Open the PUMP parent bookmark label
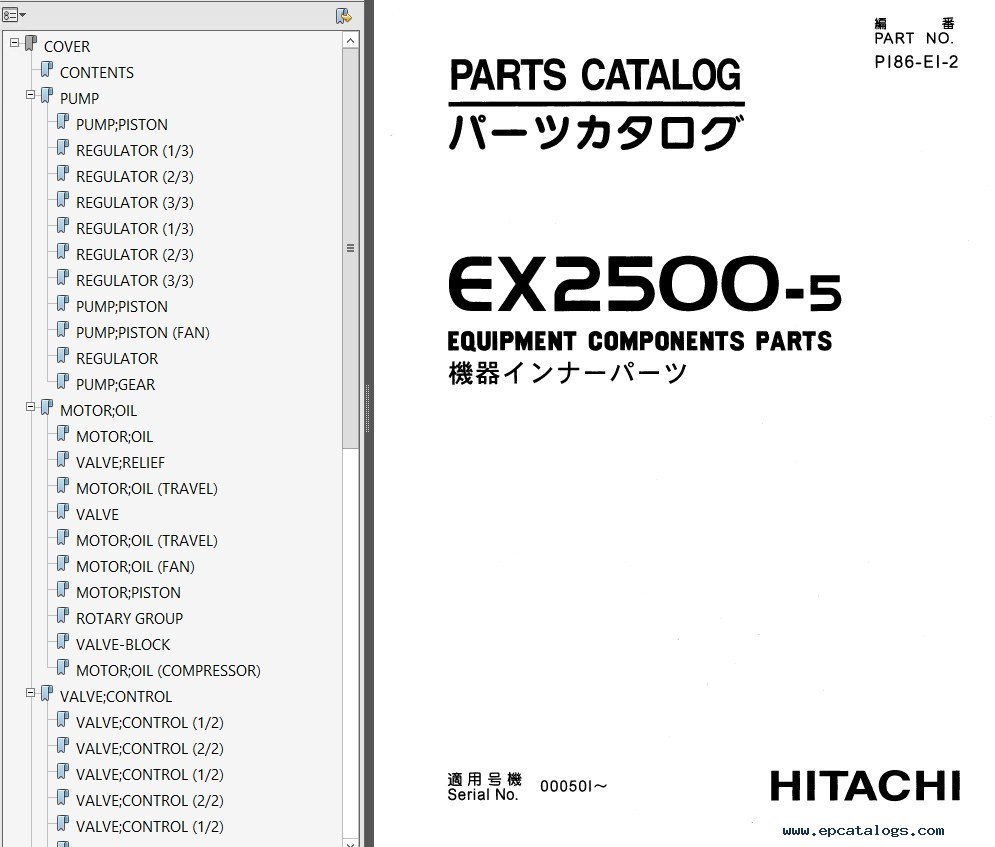The height and width of the screenshot is (847, 995). [79, 98]
